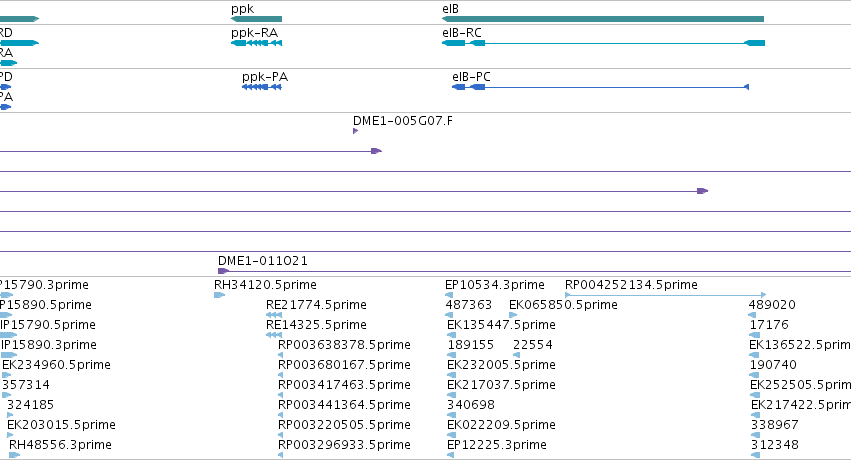The width and height of the screenshot is (851, 460).
Task: Select the ppk-RA transcript glyph
Action: coord(256,43)
